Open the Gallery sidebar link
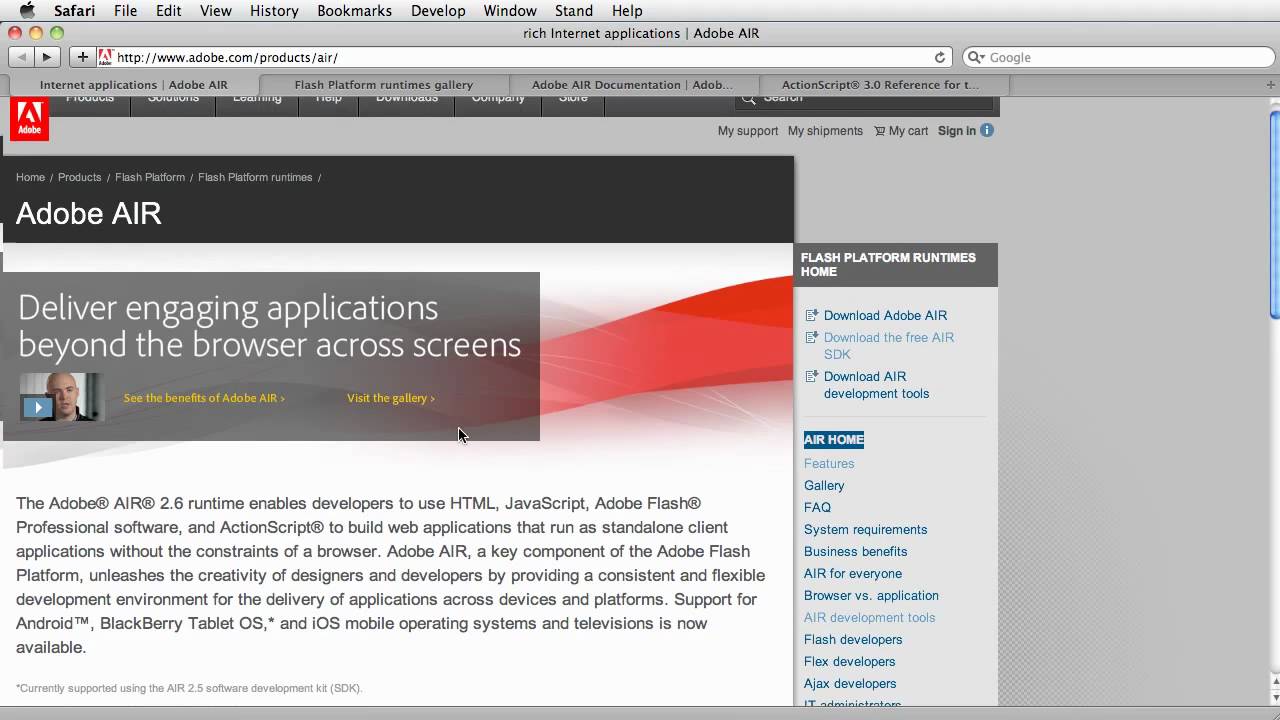The height and width of the screenshot is (720, 1280). click(x=824, y=486)
